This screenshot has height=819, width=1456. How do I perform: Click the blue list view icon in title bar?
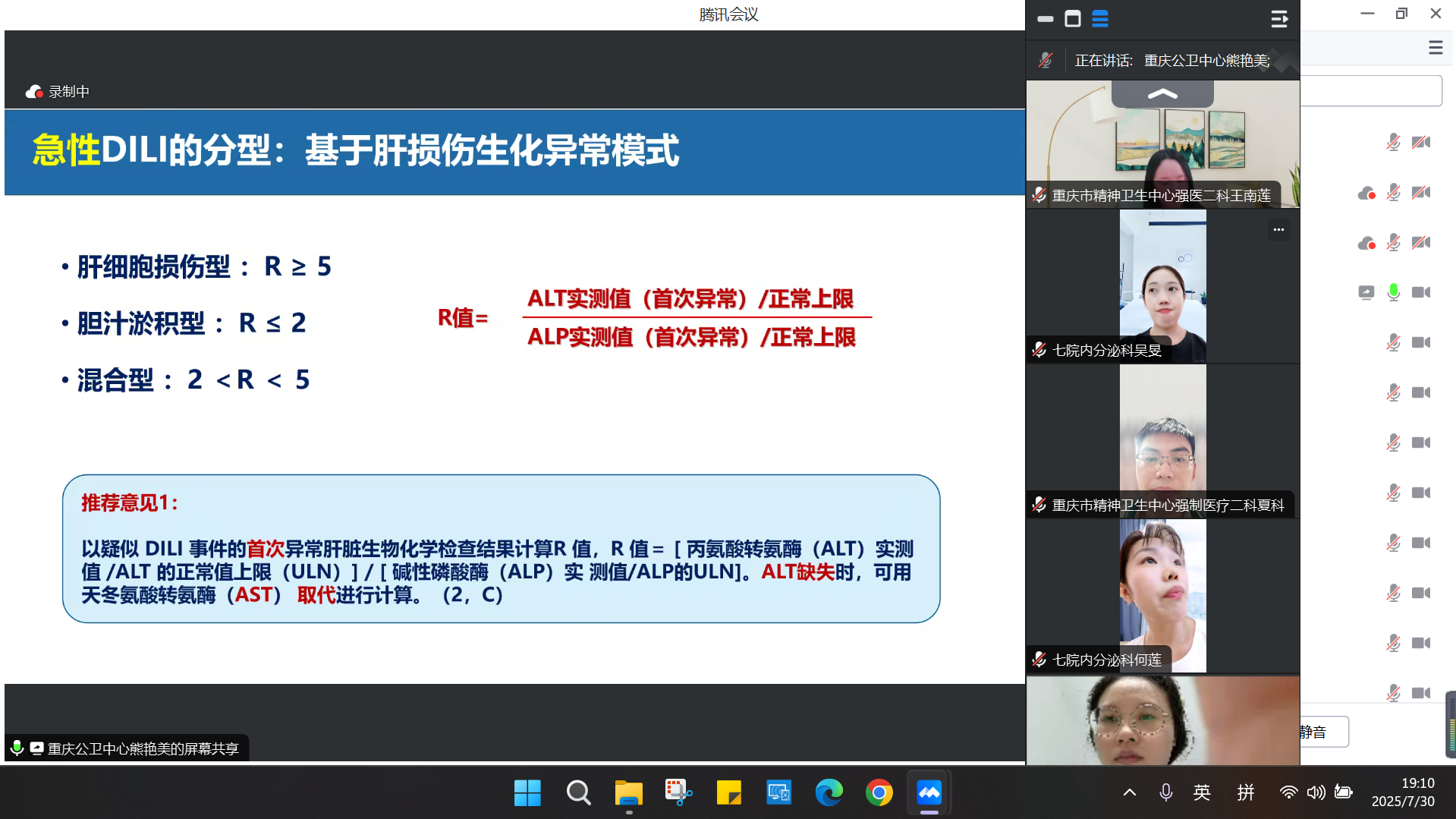click(x=1100, y=19)
